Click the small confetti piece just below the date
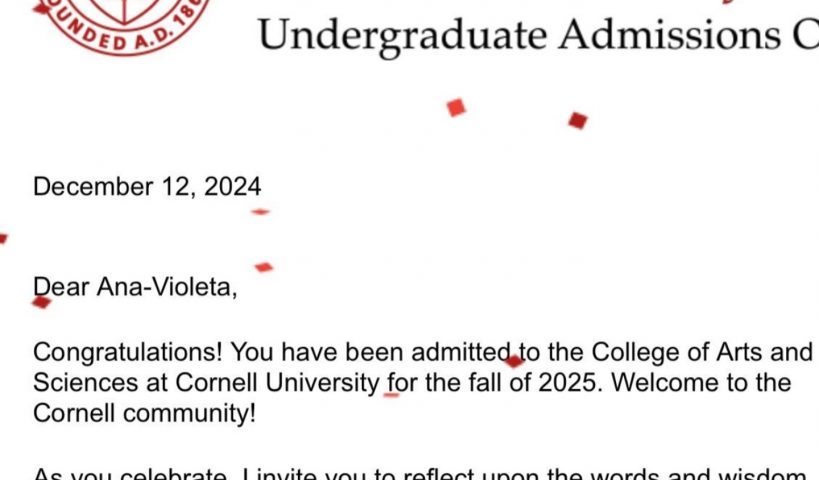 coord(260,212)
